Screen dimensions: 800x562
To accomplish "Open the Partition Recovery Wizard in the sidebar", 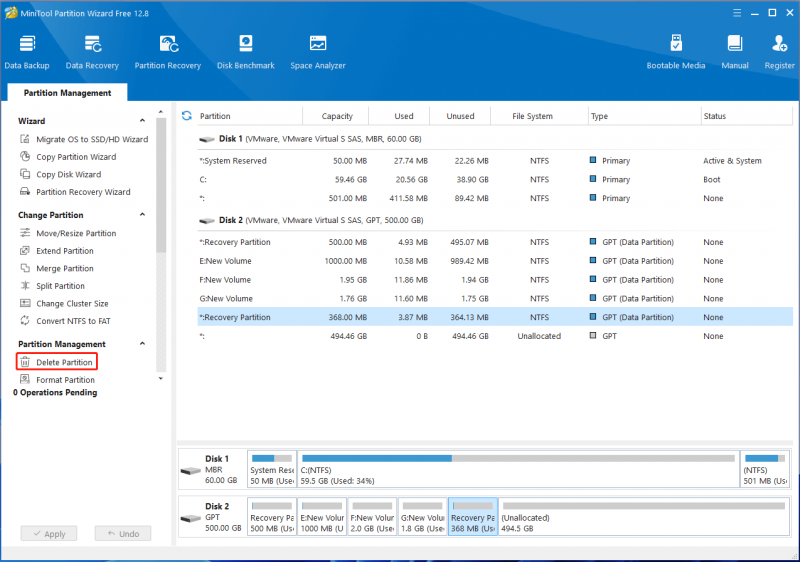I will coord(76,192).
